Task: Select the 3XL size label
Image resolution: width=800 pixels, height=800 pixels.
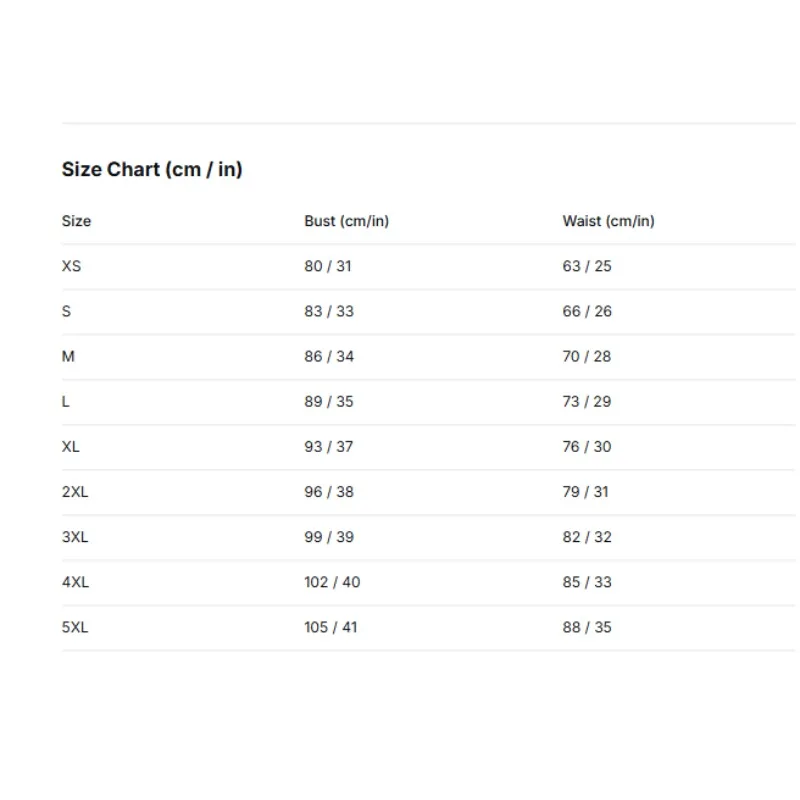Action: pos(75,537)
